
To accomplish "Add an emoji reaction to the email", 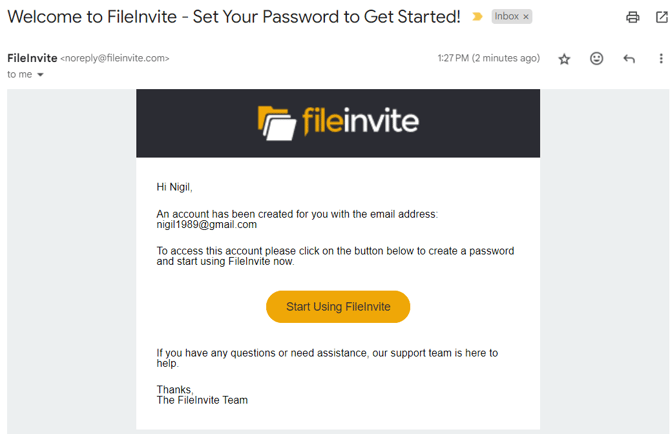I will tap(597, 59).
